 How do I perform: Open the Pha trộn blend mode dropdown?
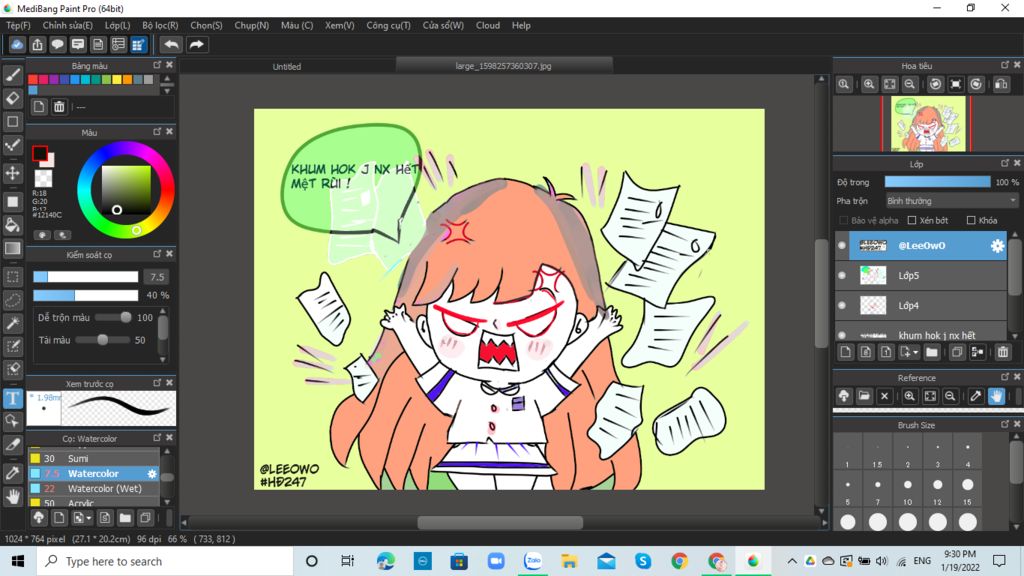952,200
